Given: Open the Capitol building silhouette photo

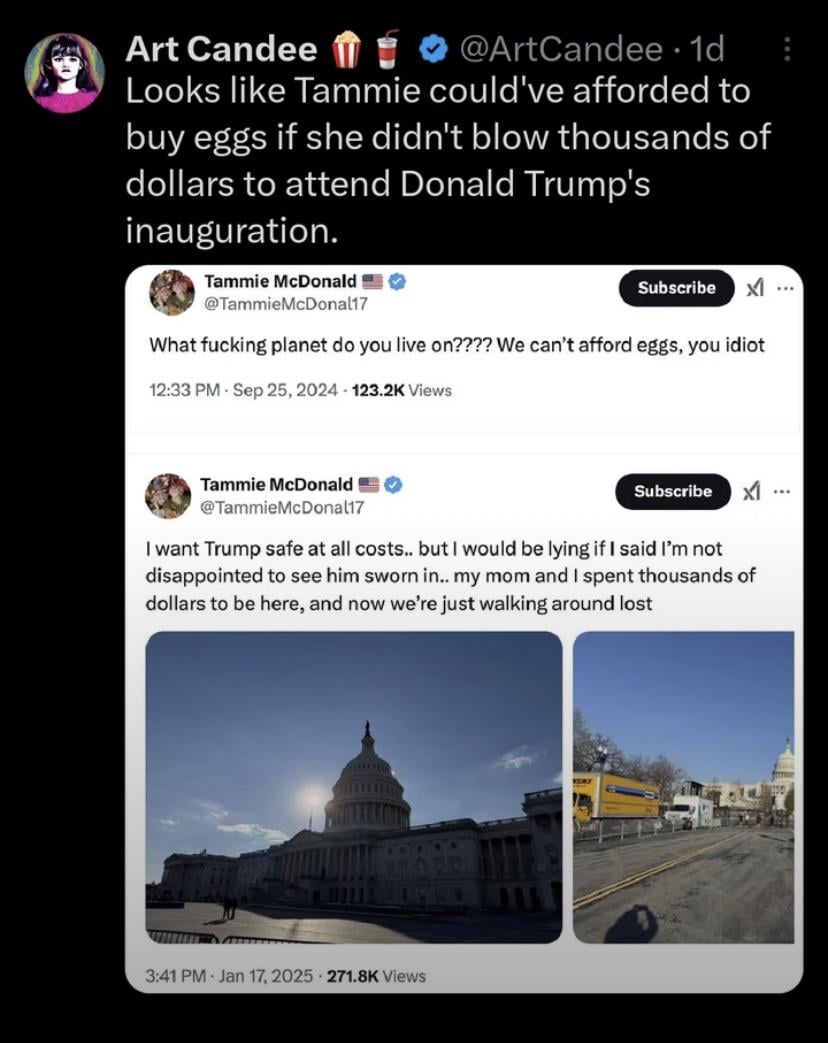Looking at the screenshot, I should 354,786.
